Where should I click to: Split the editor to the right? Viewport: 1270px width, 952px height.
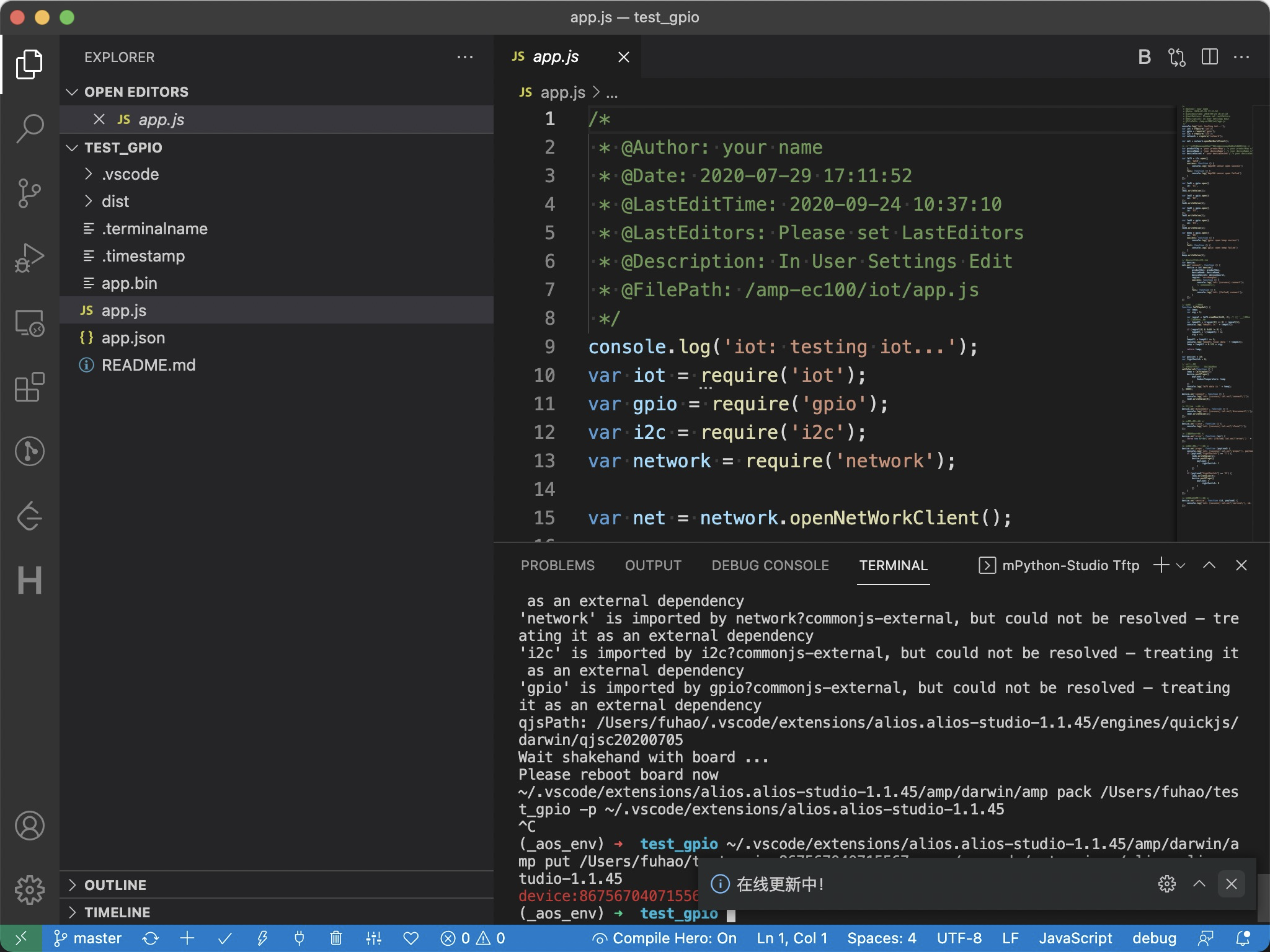point(1209,57)
